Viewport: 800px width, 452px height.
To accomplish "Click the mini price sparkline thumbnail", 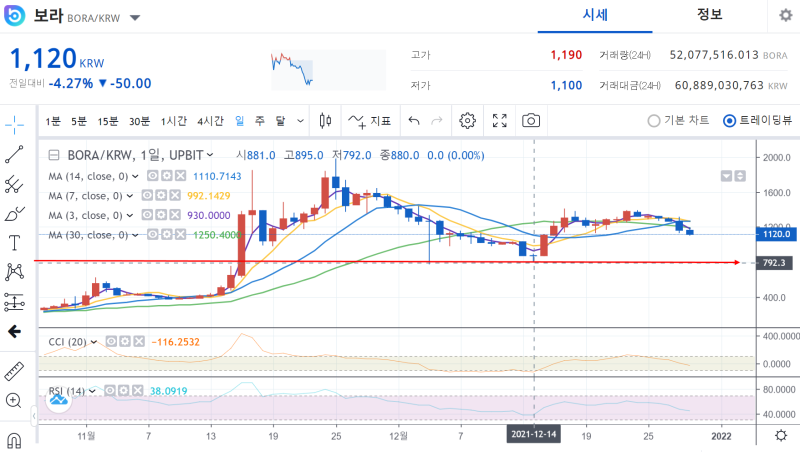I will click(x=328, y=70).
